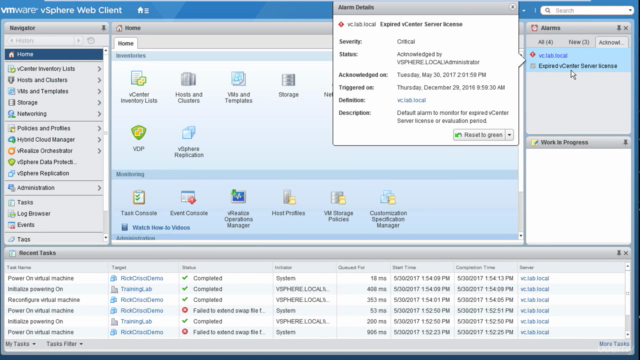Click the Home panel vertical scrollbar
The image size is (640, 360).
(x=521, y=143)
